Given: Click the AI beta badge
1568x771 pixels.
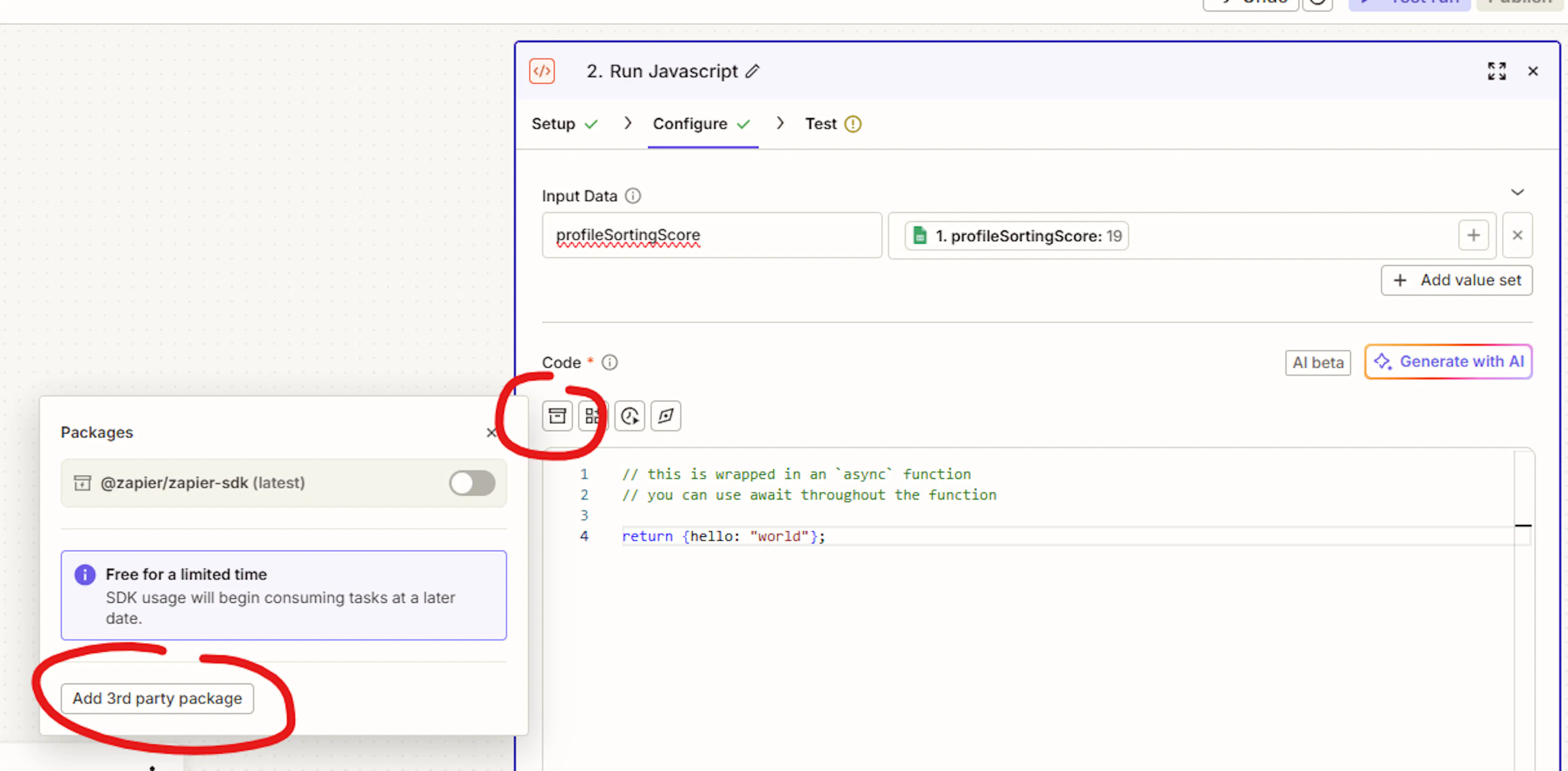Looking at the screenshot, I should pos(1318,362).
